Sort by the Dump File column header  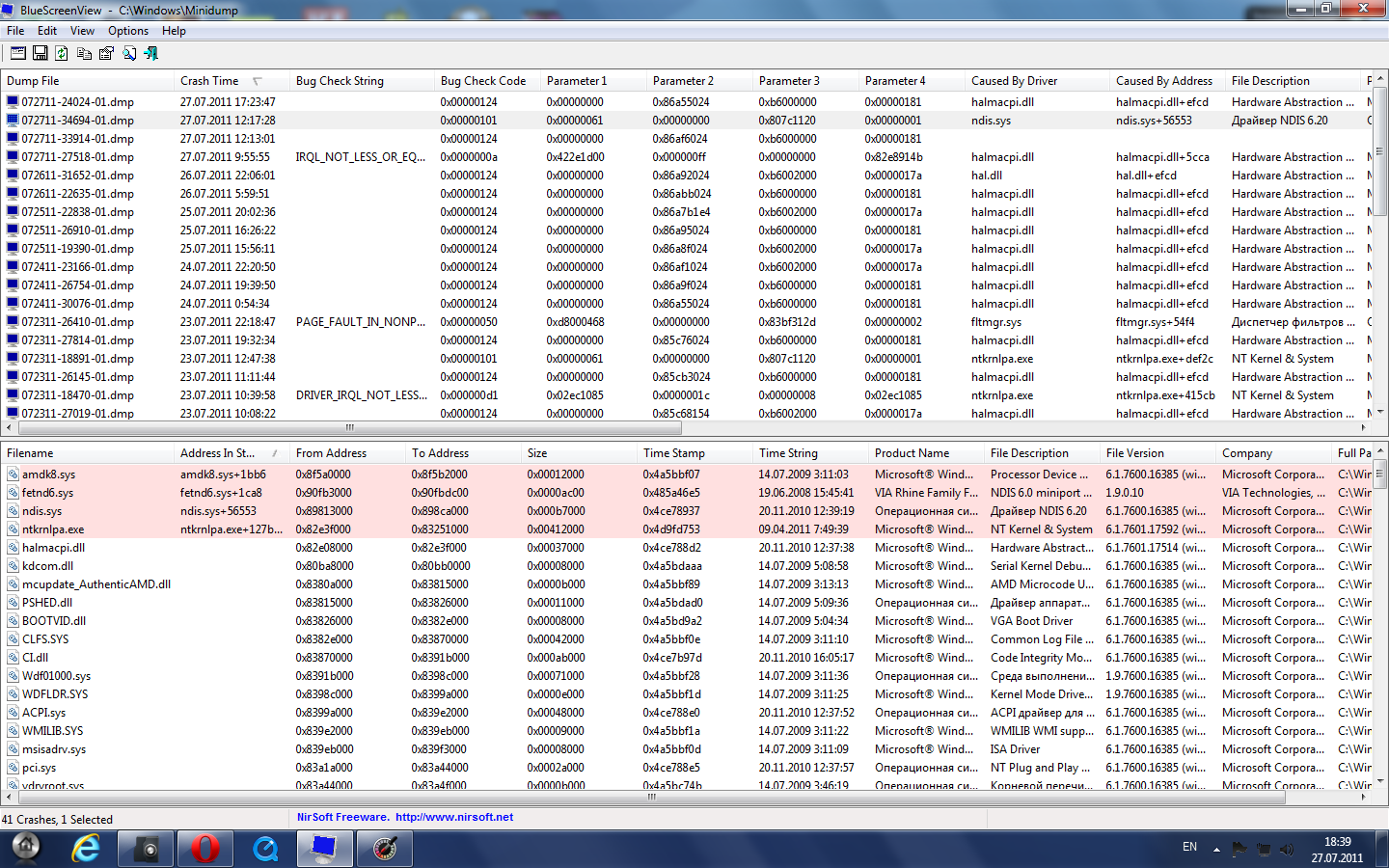point(88,81)
